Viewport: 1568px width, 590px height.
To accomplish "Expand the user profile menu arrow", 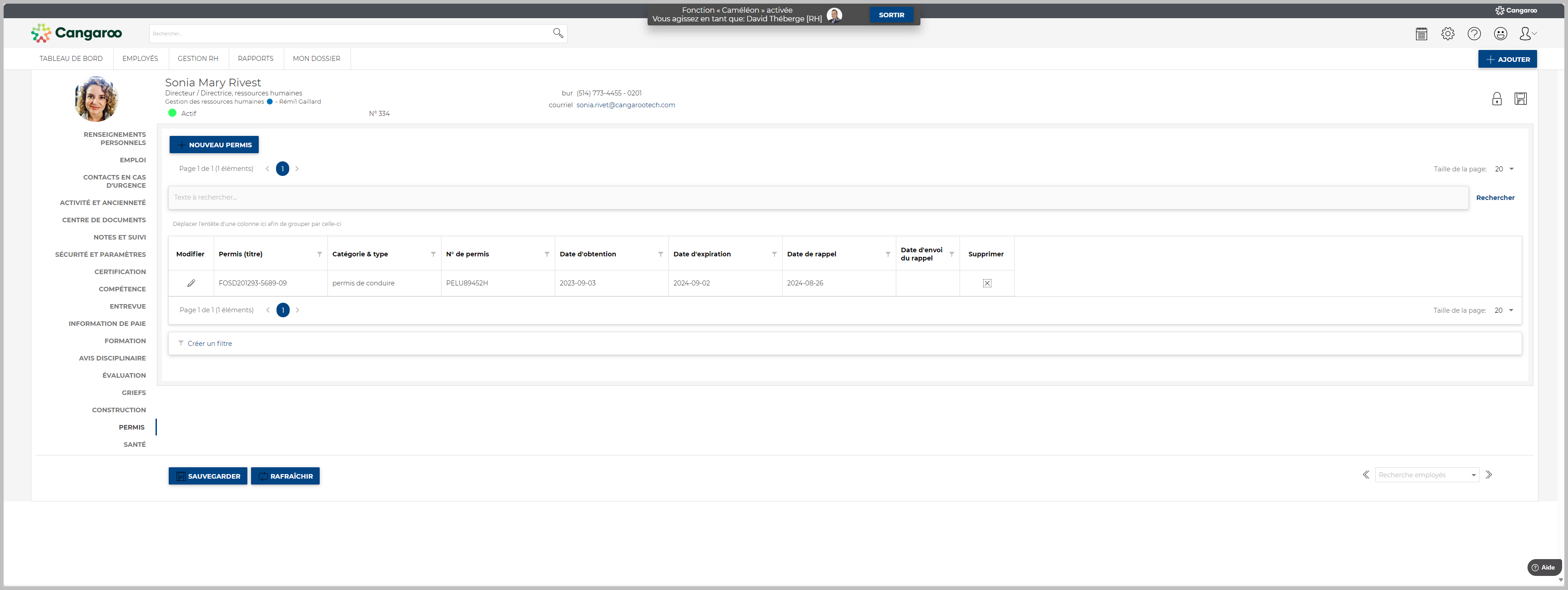I will coord(1533,34).
